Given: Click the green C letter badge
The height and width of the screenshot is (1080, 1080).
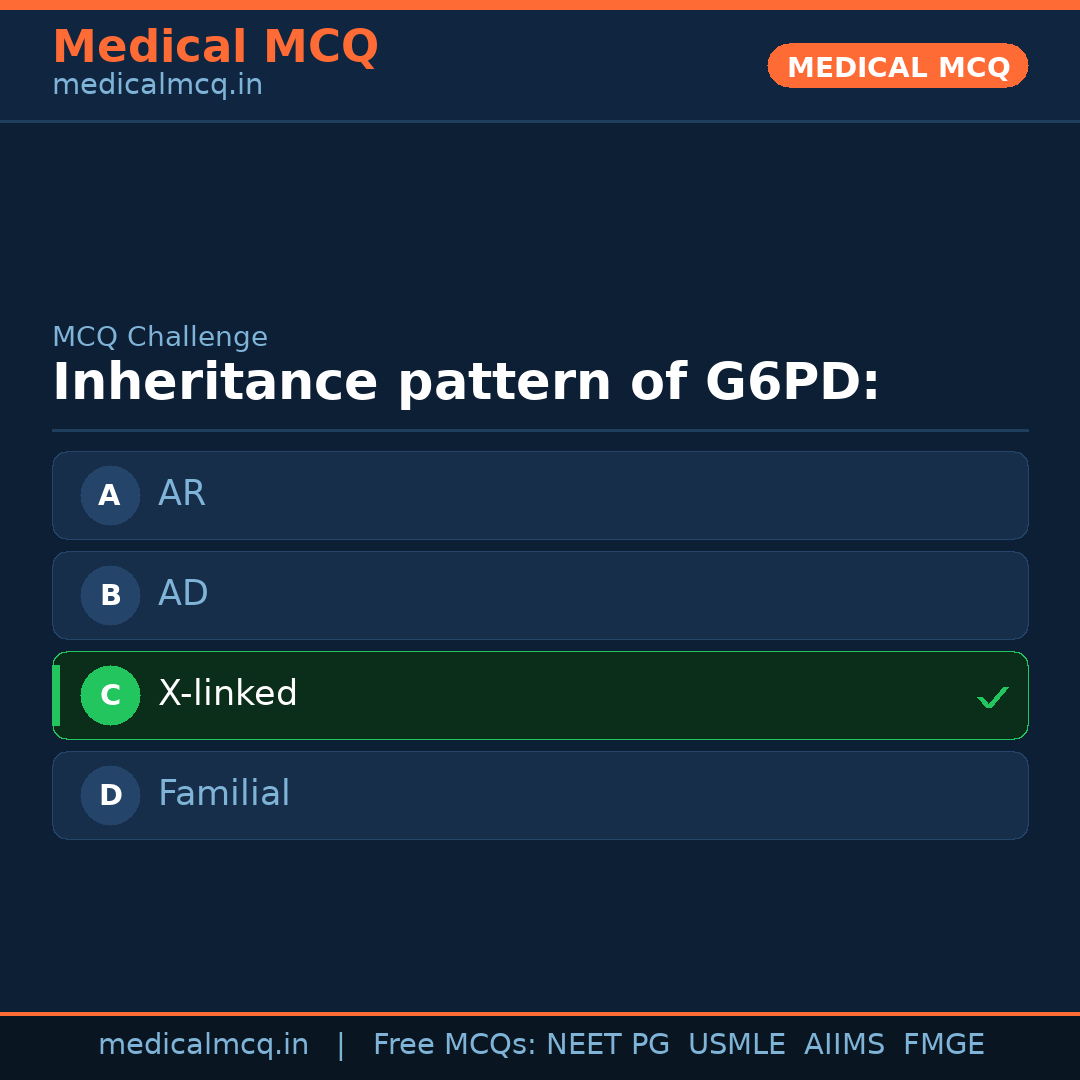Looking at the screenshot, I should tap(110, 695).
